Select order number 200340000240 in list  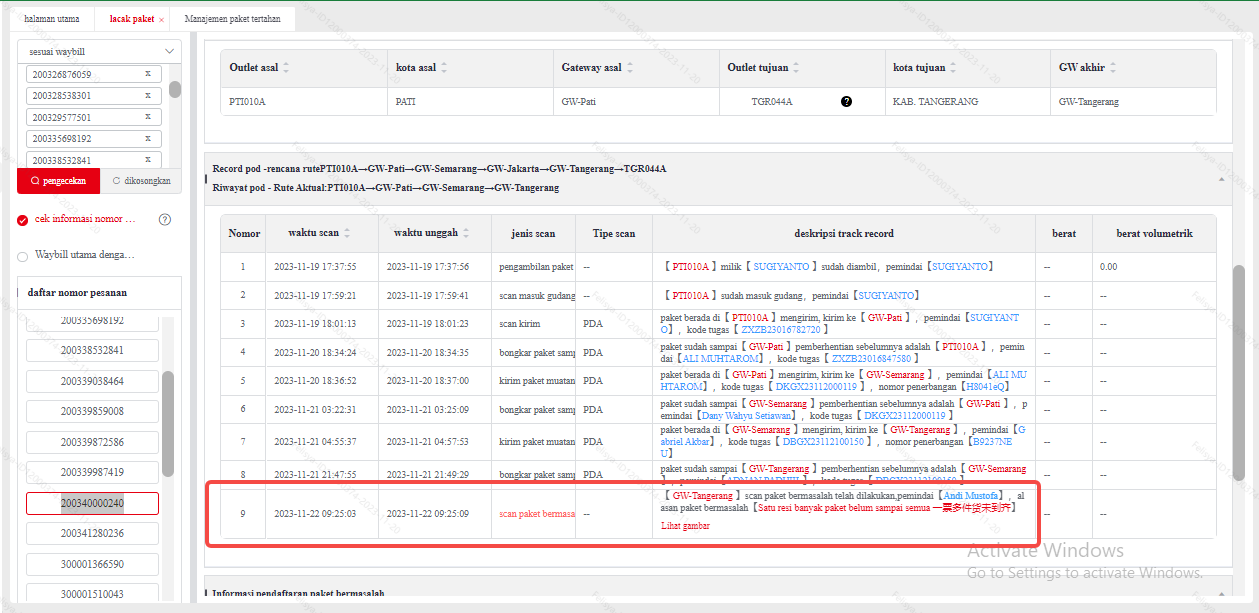[92, 503]
